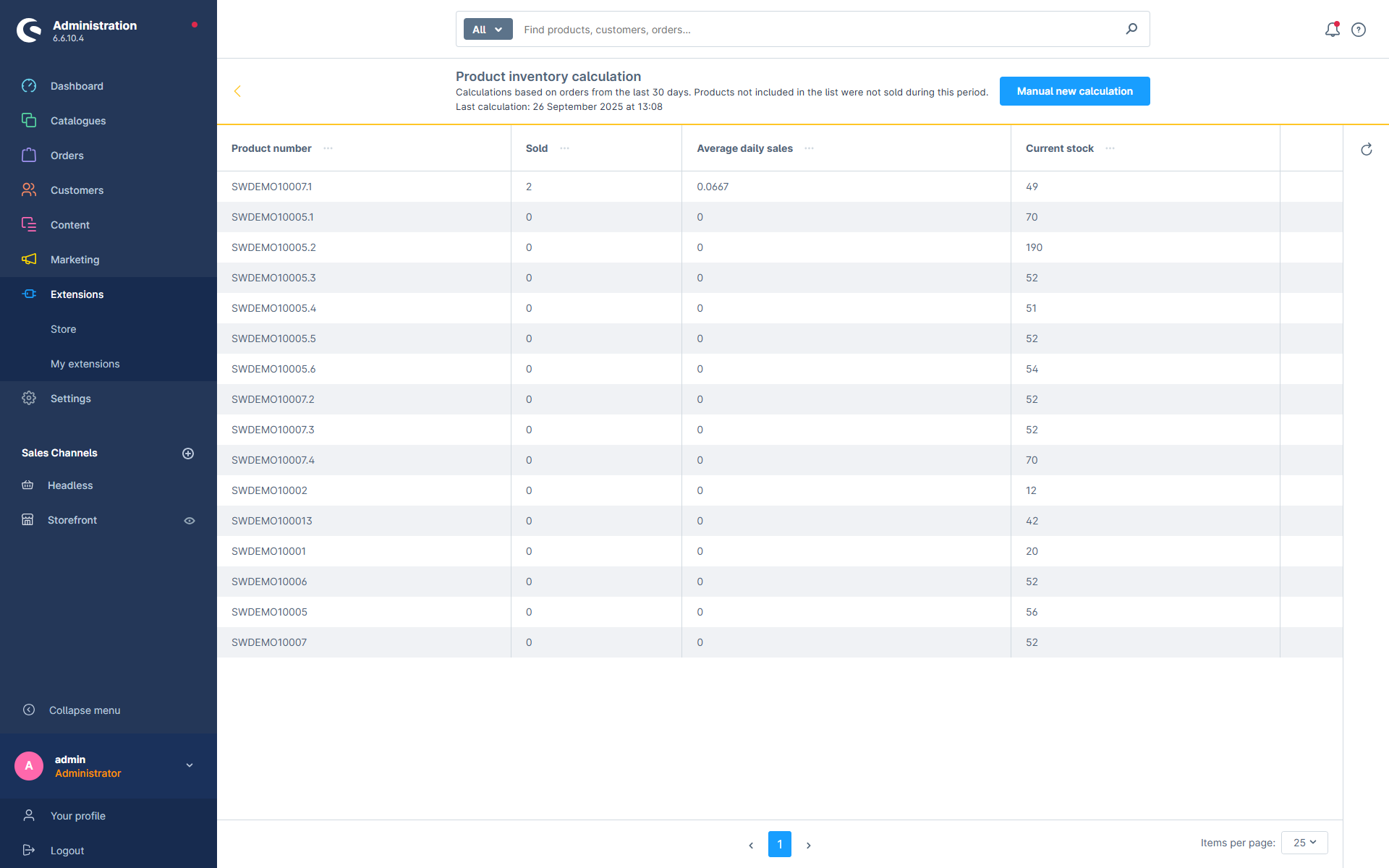Click the Orders bag icon
The height and width of the screenshot is (868, 1389).
29,156
